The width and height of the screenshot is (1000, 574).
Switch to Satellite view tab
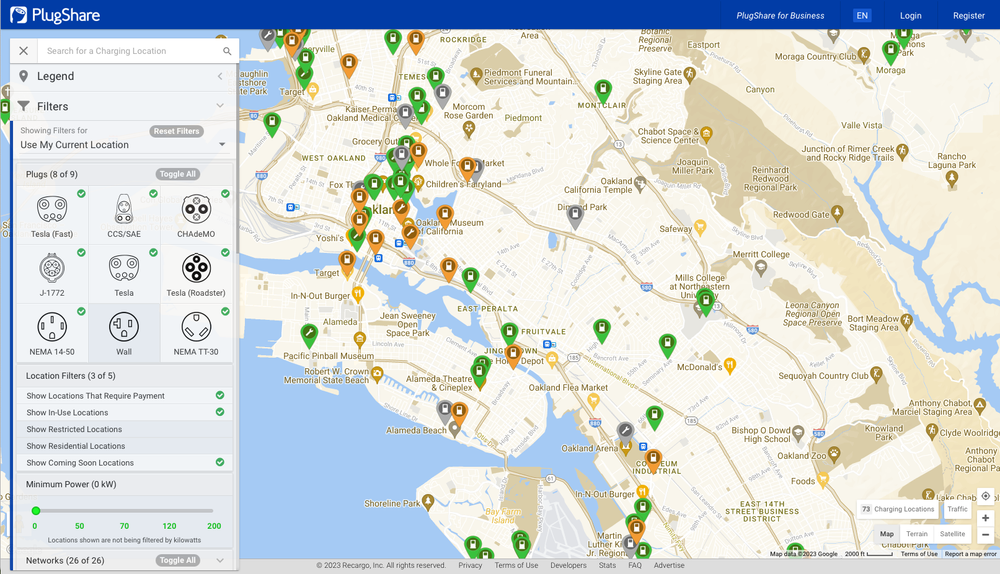952,534
